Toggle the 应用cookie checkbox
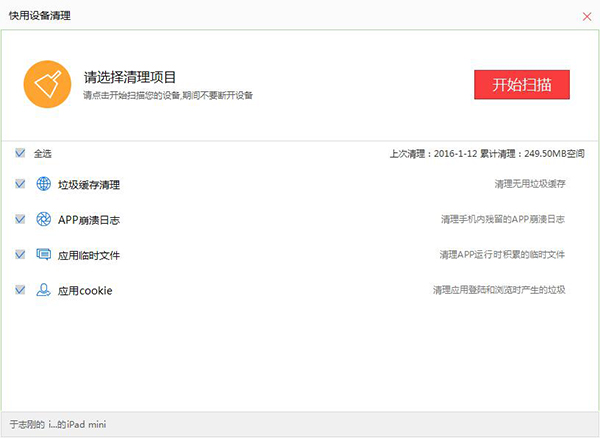This screenshot has height=438, width=600. pyautogui.click(x=20, y=290)
